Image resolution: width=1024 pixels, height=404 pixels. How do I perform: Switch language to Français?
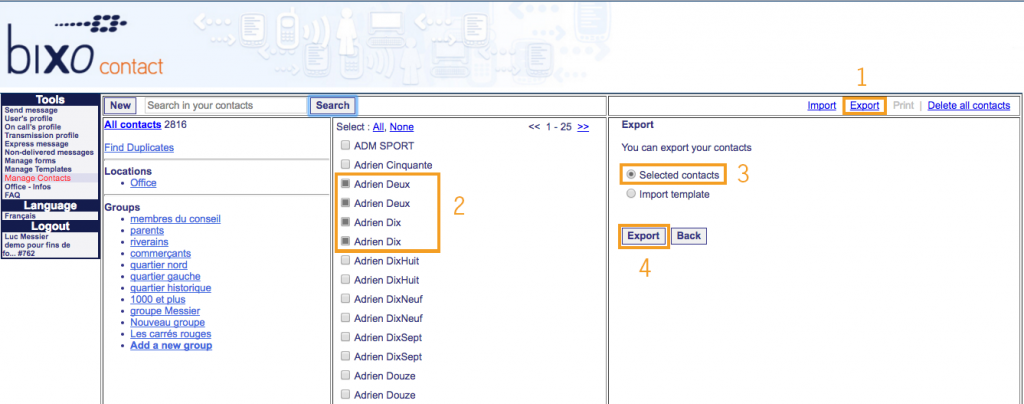[20, 216]
